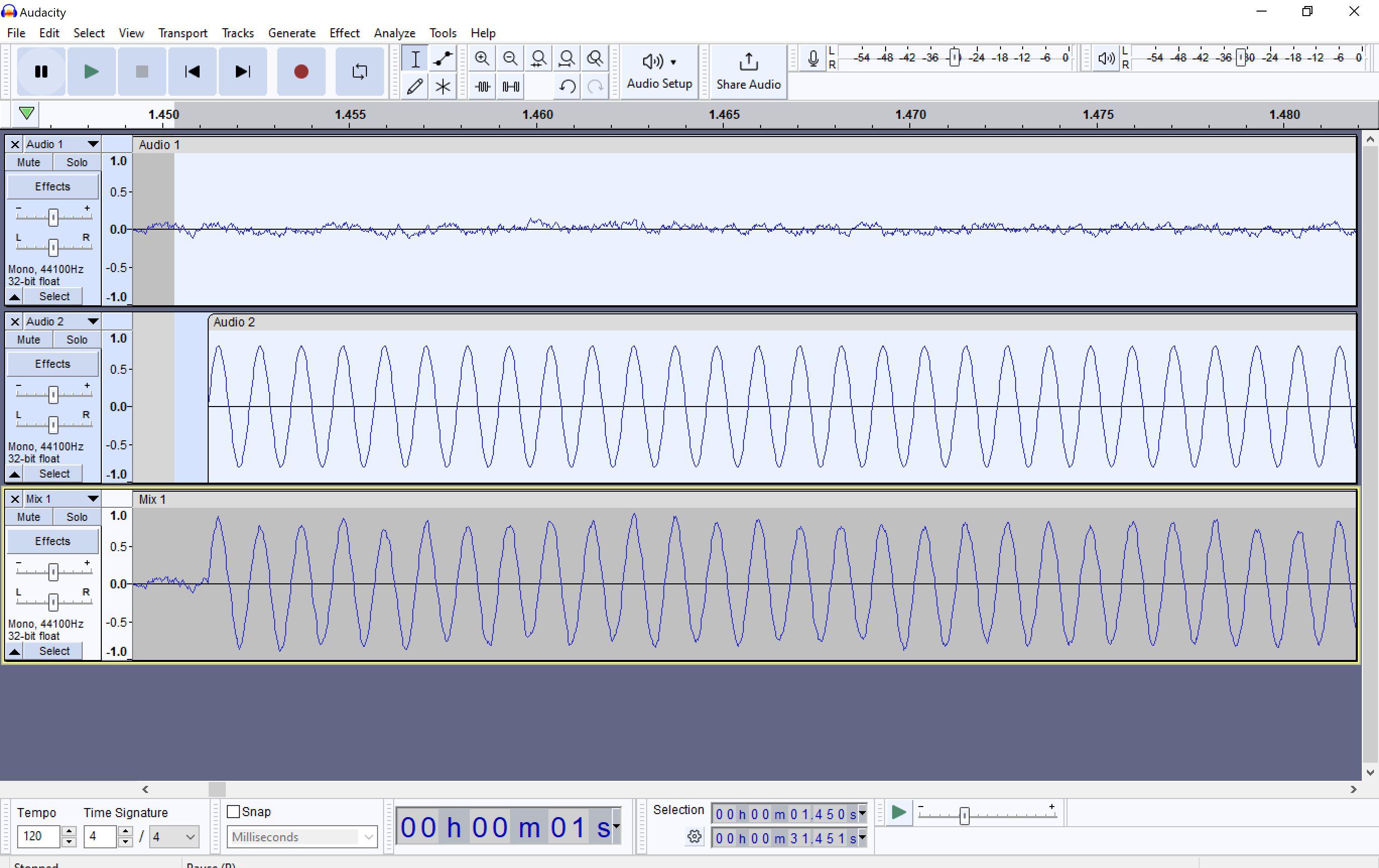Screen dimensions: 1379x868
Task: Click the Stop transport button
Action: (142, 72)
